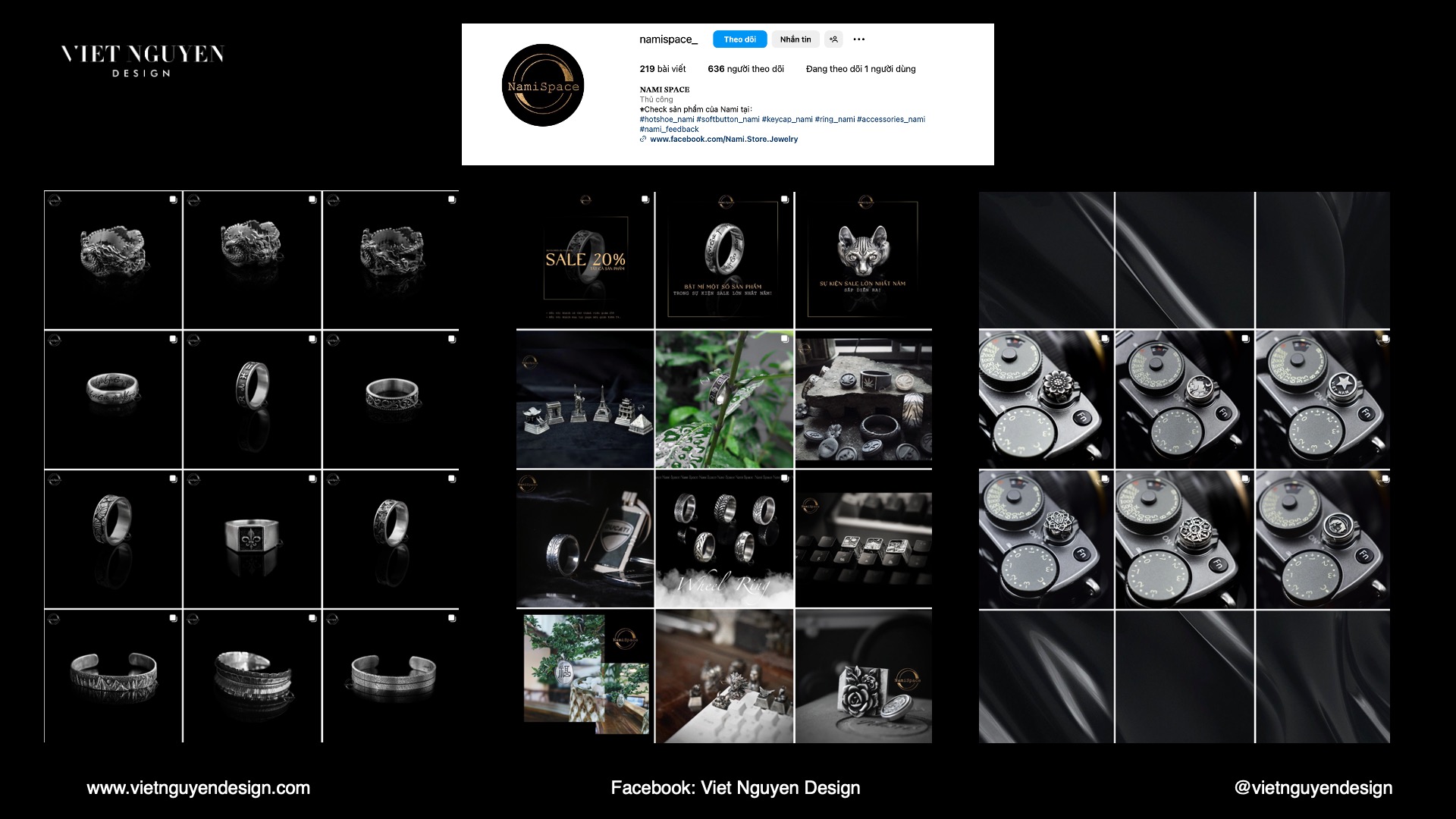Image resolution: width=1456 pixels, height=819 pixels.
Task: Open the fleur-de-lis signet ring post
Action: (253, 539)
